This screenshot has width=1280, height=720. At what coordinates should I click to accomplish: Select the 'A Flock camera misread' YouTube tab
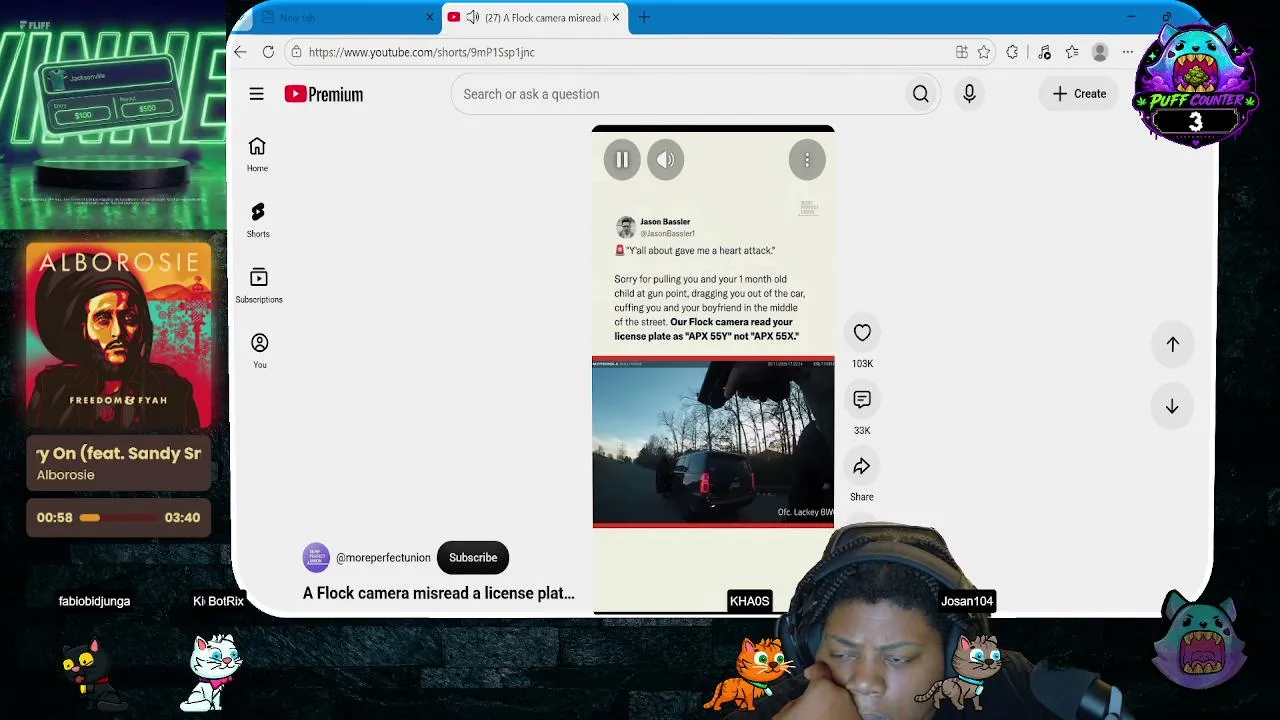tap(535, 17)
